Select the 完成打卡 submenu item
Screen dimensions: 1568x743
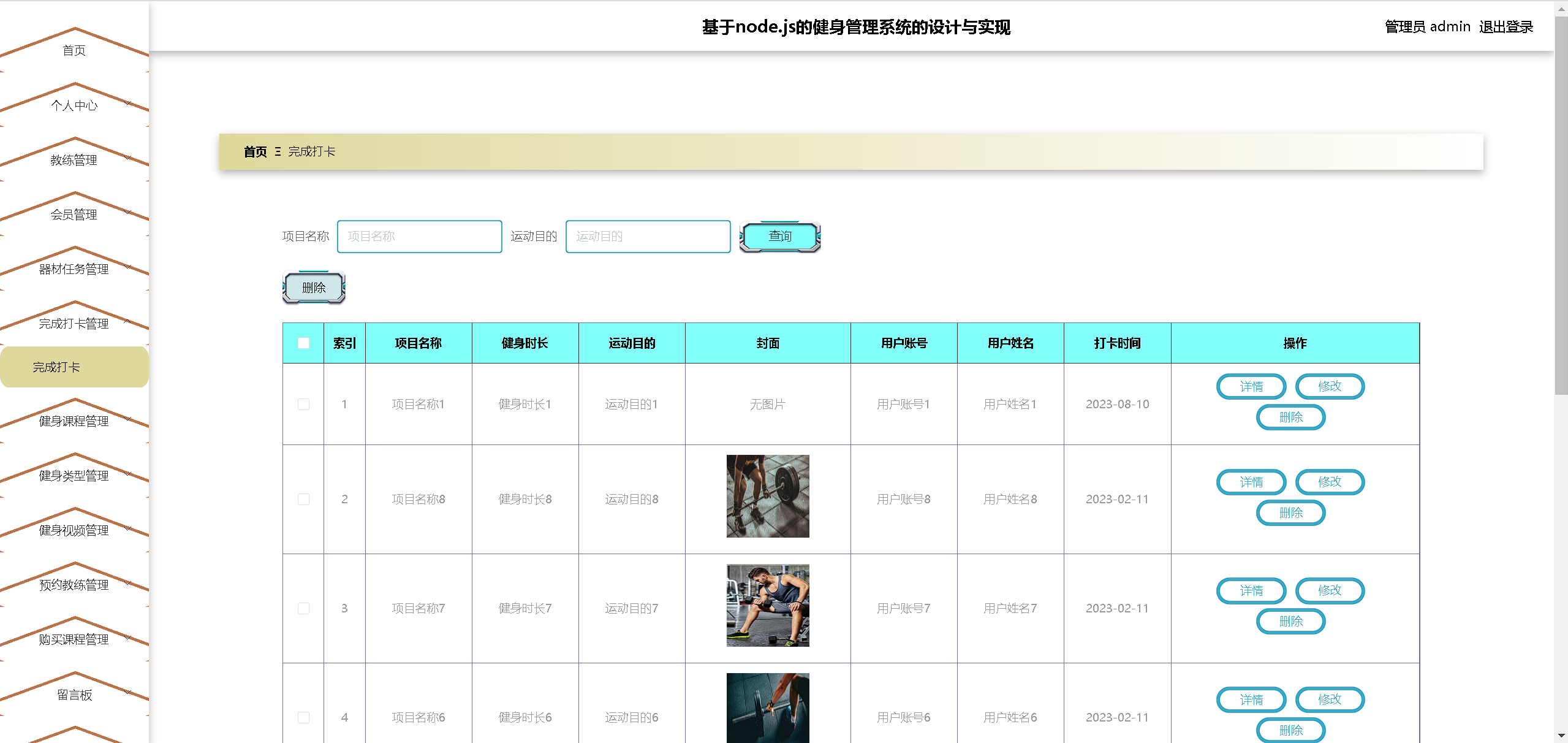coord(56,367)
